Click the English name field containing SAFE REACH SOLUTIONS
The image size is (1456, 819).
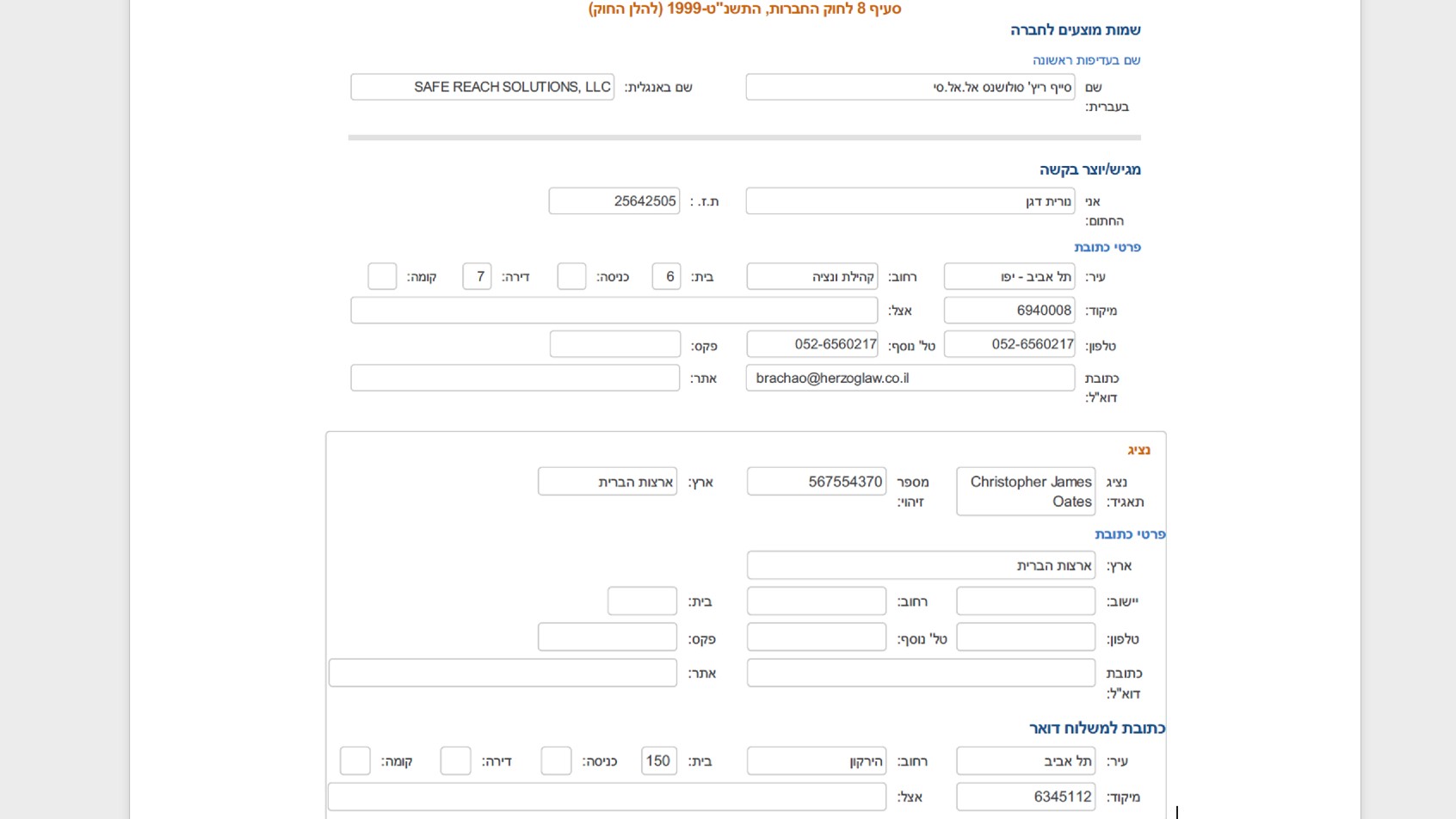click(481, 86)
